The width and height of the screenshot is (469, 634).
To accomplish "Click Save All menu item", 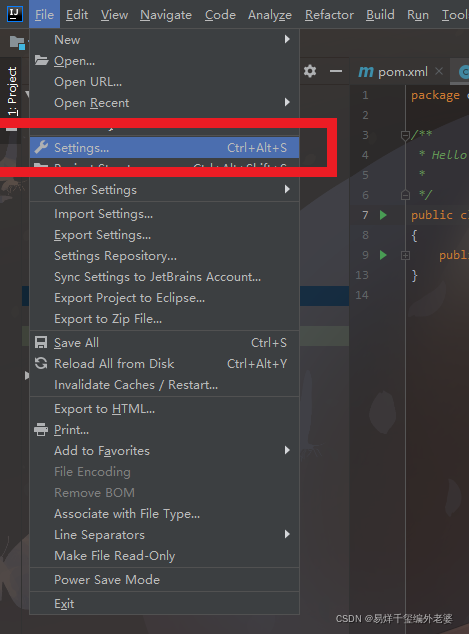I will click(x=165, y=342).
